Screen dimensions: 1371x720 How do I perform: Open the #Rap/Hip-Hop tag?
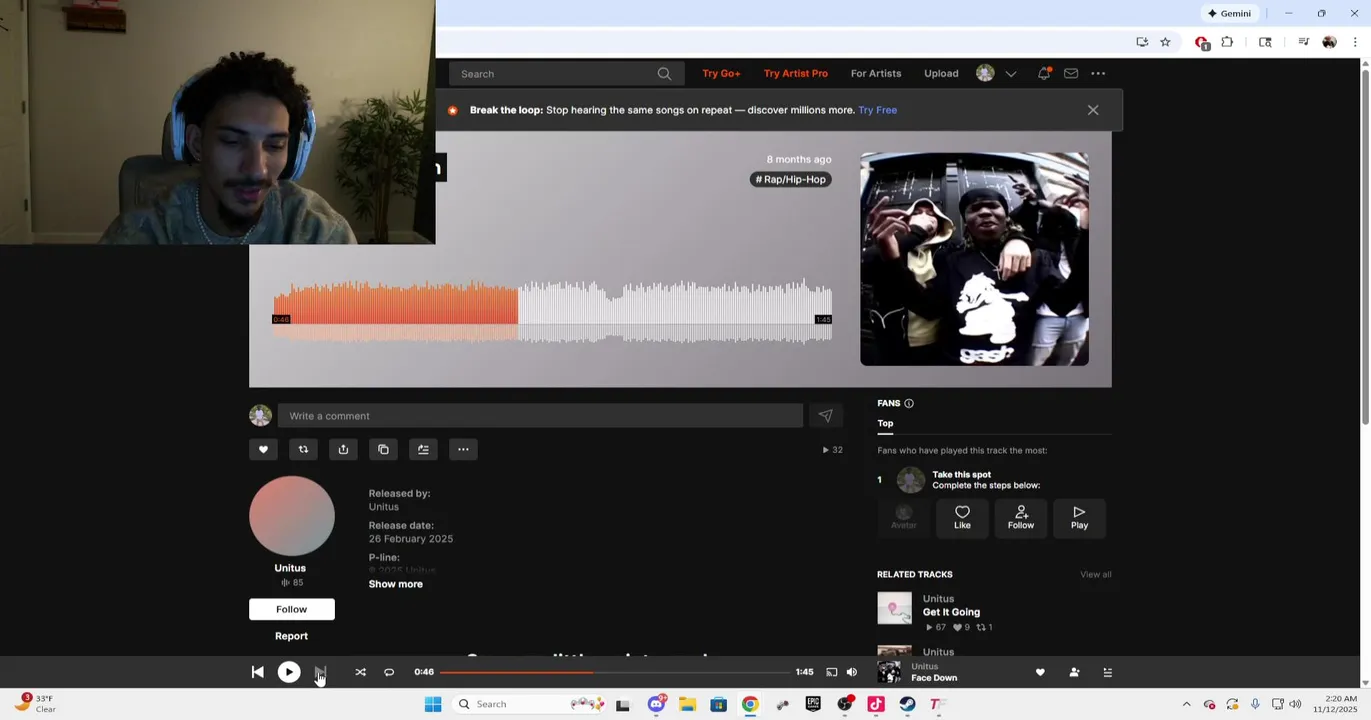791,179
